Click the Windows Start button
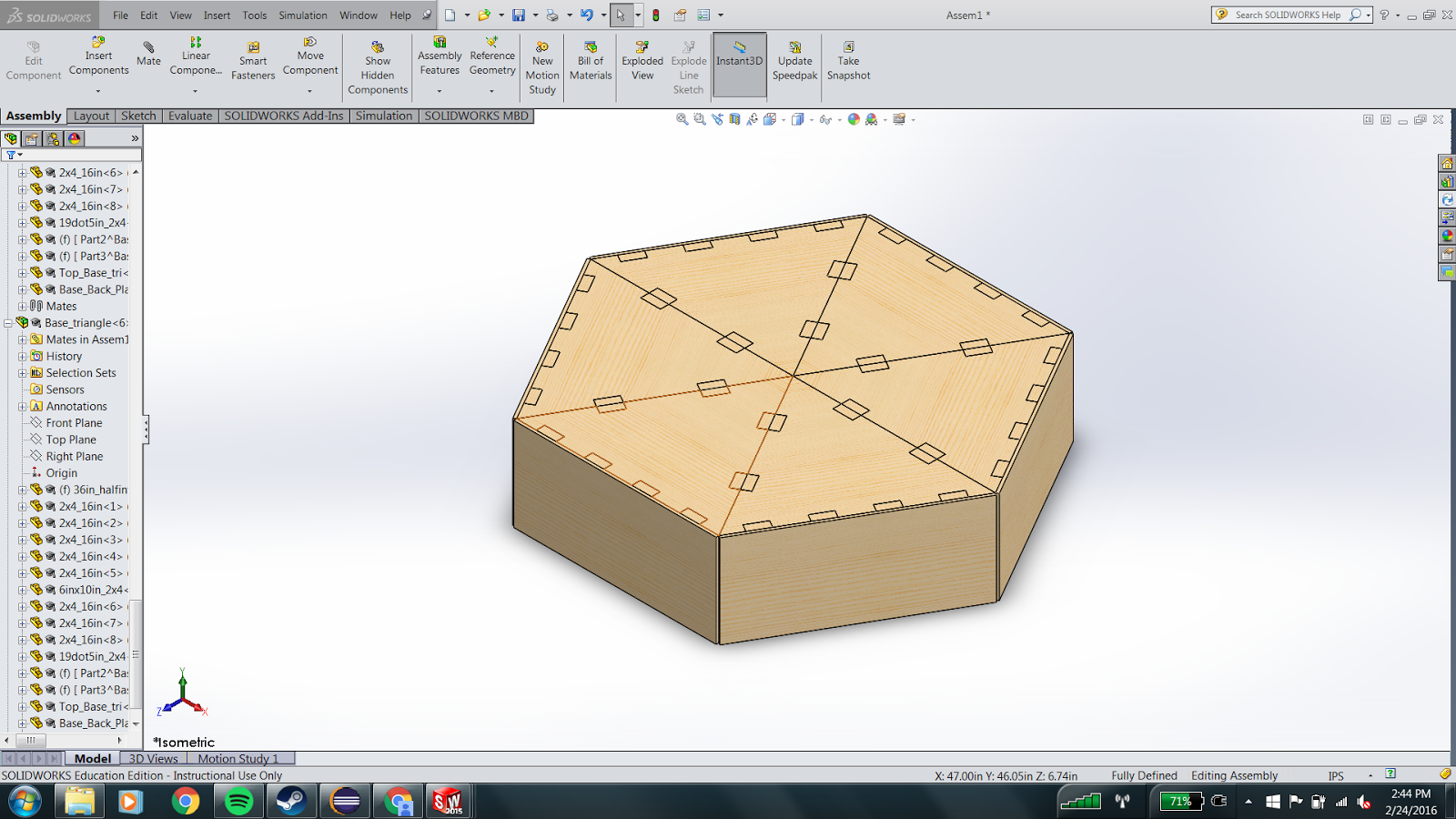The height and width of the screenshot is (819, 1456). (25, 802)
